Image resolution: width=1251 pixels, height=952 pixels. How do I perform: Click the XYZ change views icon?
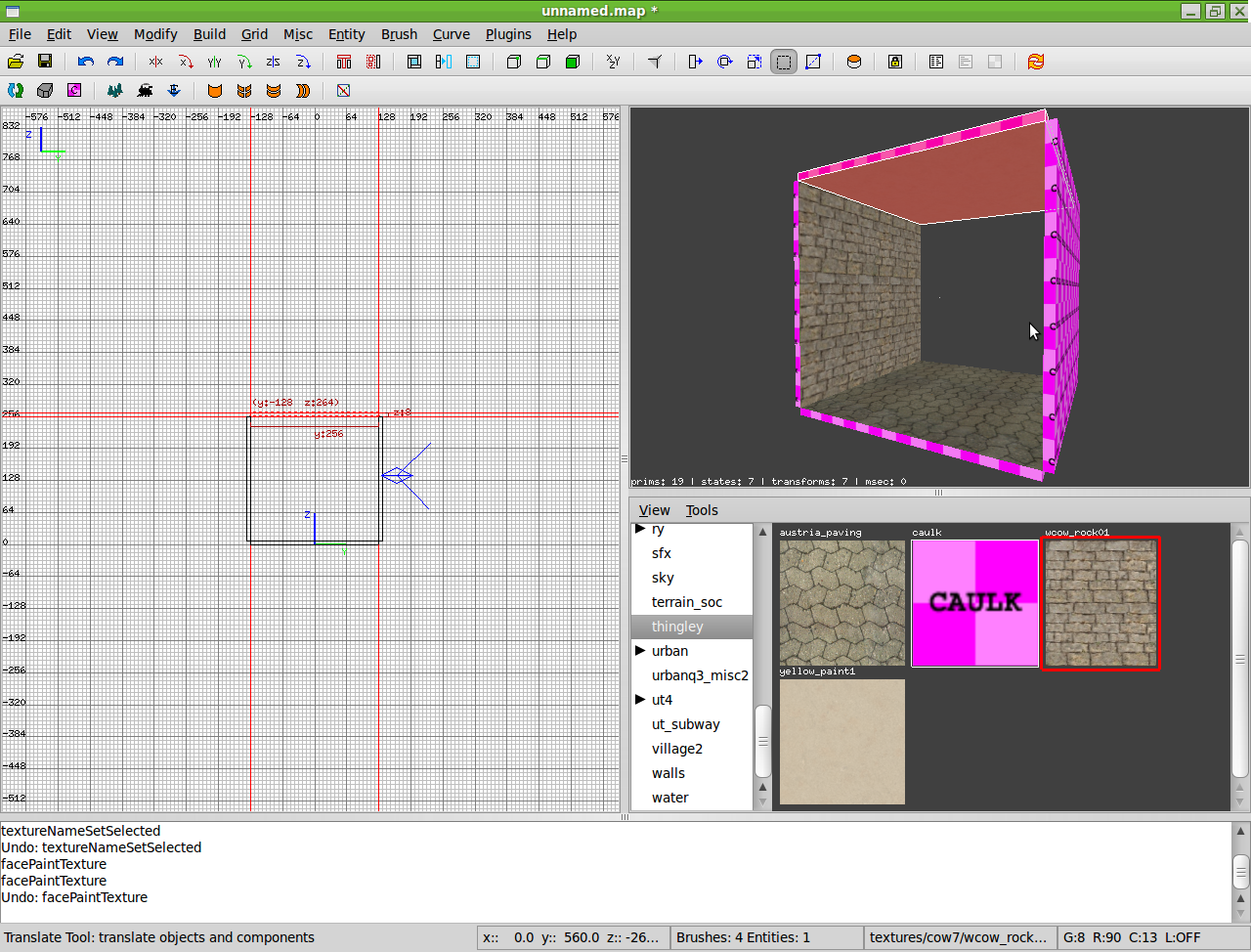point(614,62)
